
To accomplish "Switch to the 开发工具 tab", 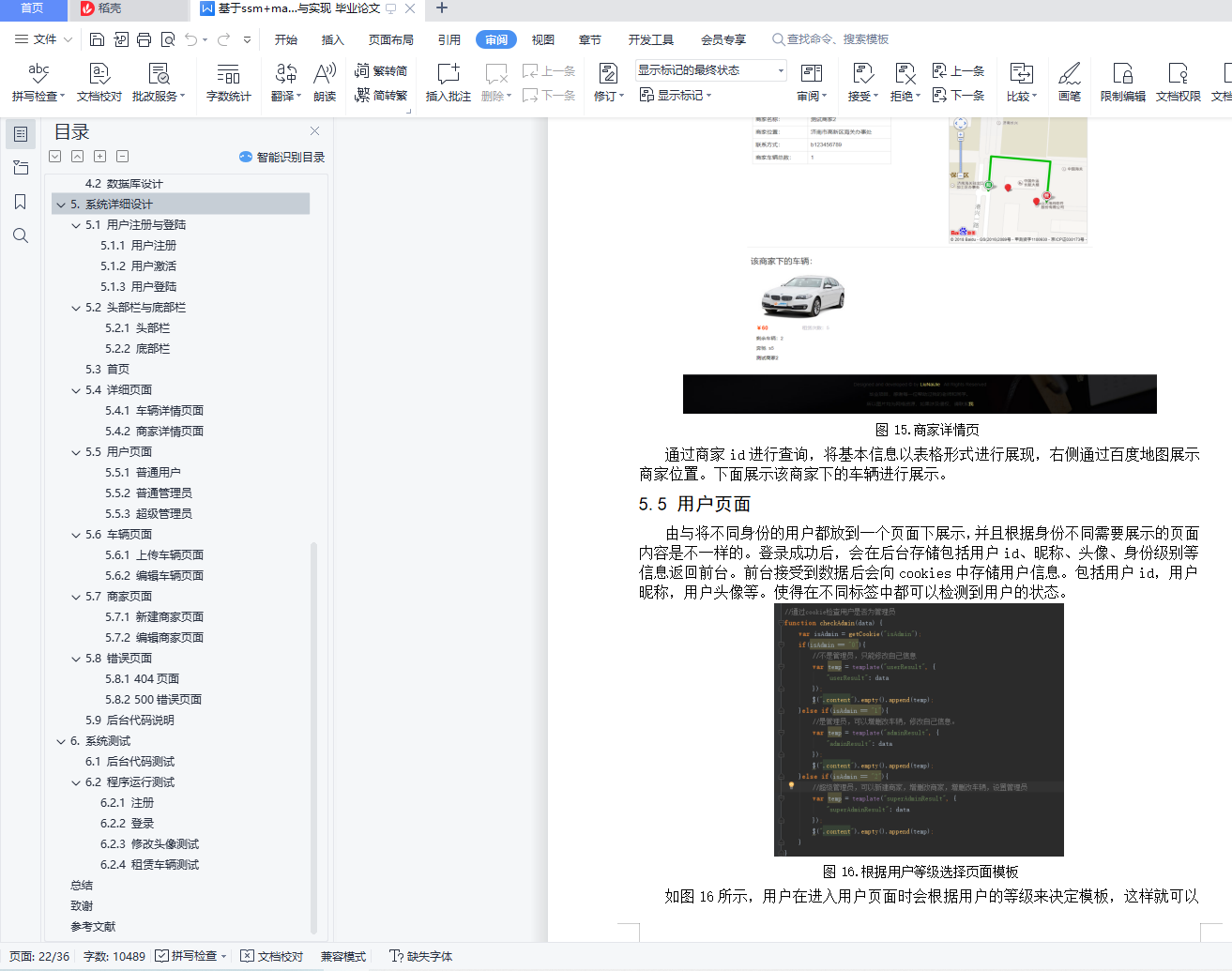I will pos(651,39).
